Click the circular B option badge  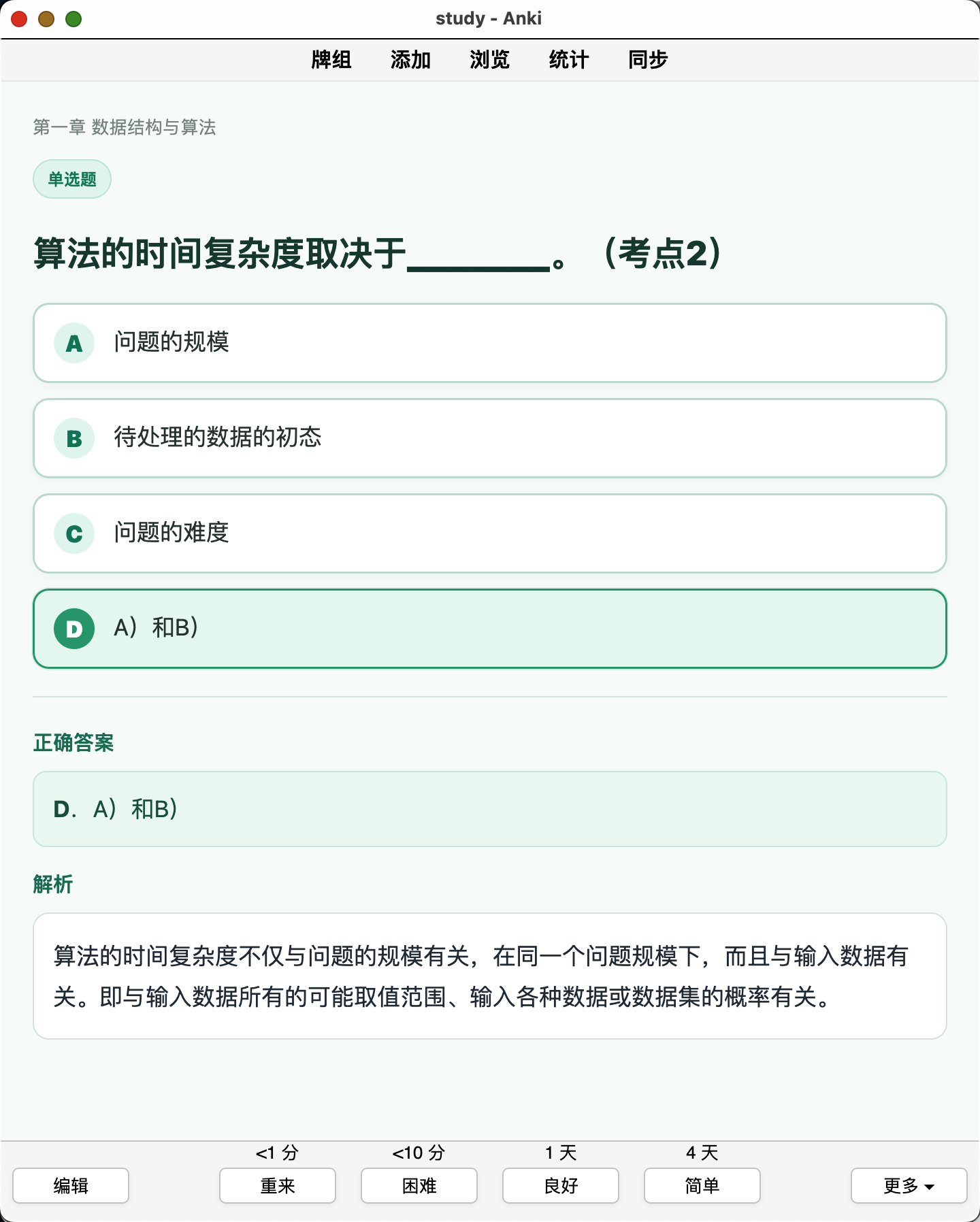(x=74, y=438)
